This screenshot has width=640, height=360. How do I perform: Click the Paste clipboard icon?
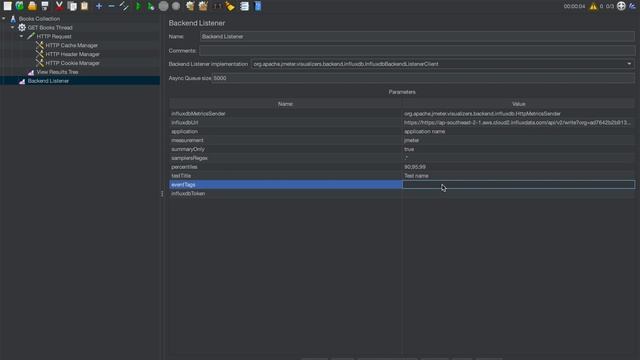[x=84, y=6]
